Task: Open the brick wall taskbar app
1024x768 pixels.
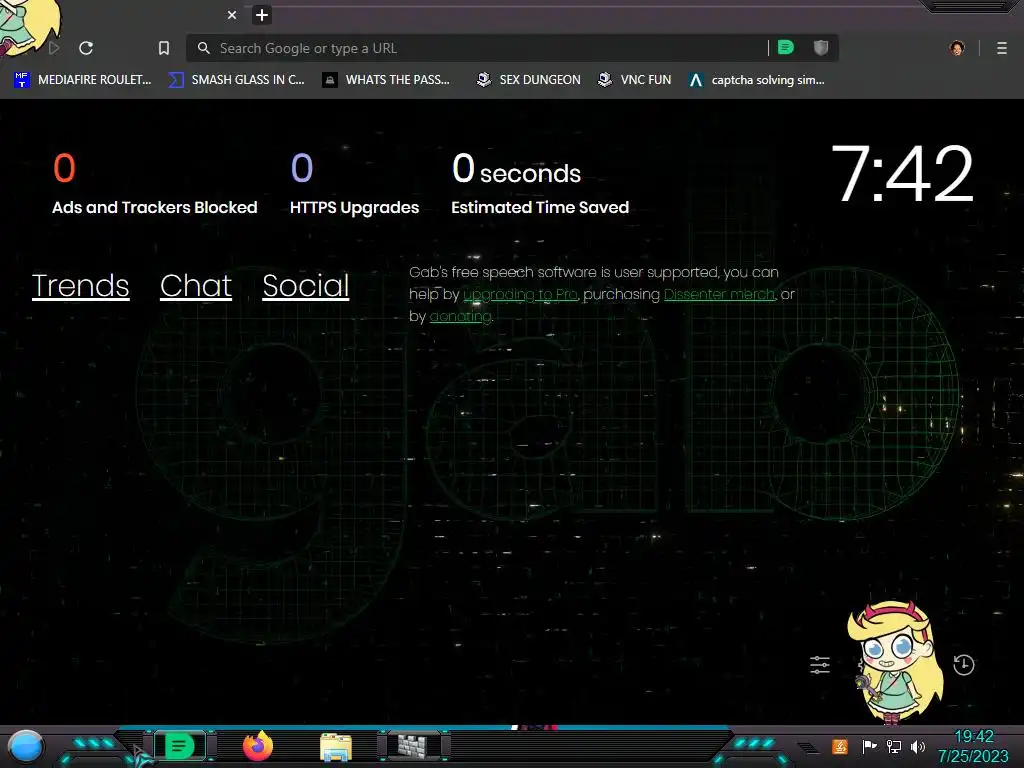Action: [413, 746]
